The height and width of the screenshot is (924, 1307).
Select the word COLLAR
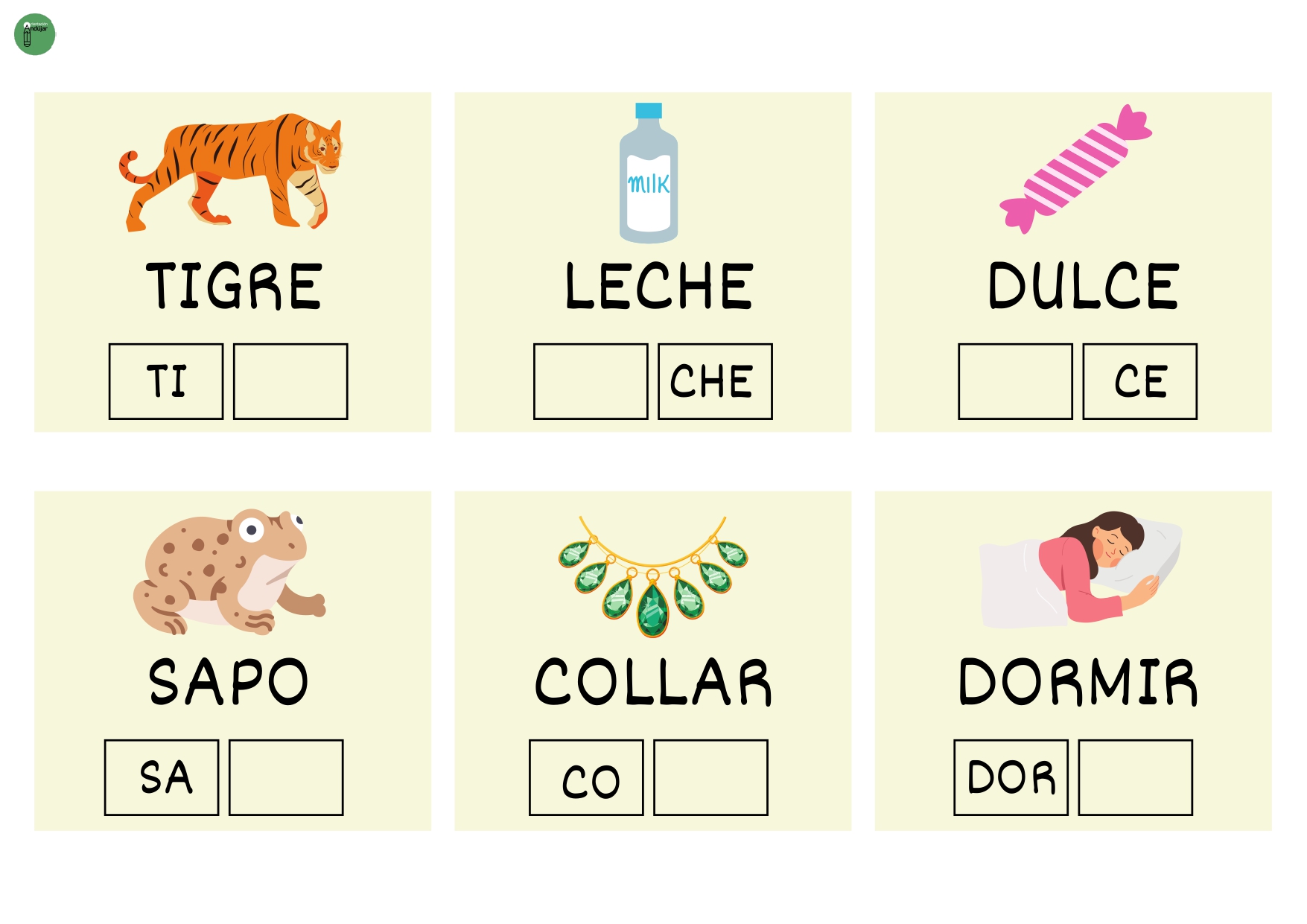[654, 682]
